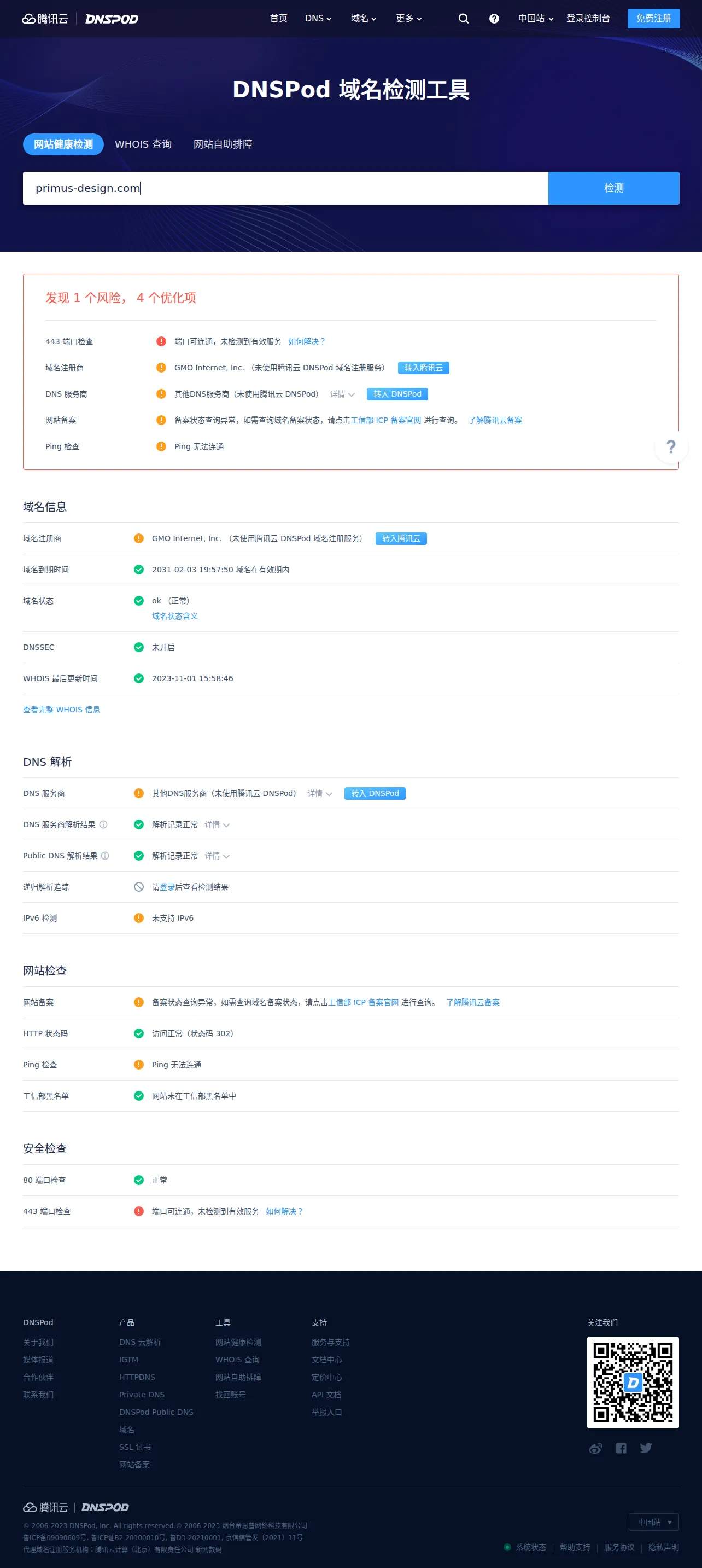The width and height of the screenshot is (702, 1568).
Task: Click the 检测 button
Action: (614, 188)
